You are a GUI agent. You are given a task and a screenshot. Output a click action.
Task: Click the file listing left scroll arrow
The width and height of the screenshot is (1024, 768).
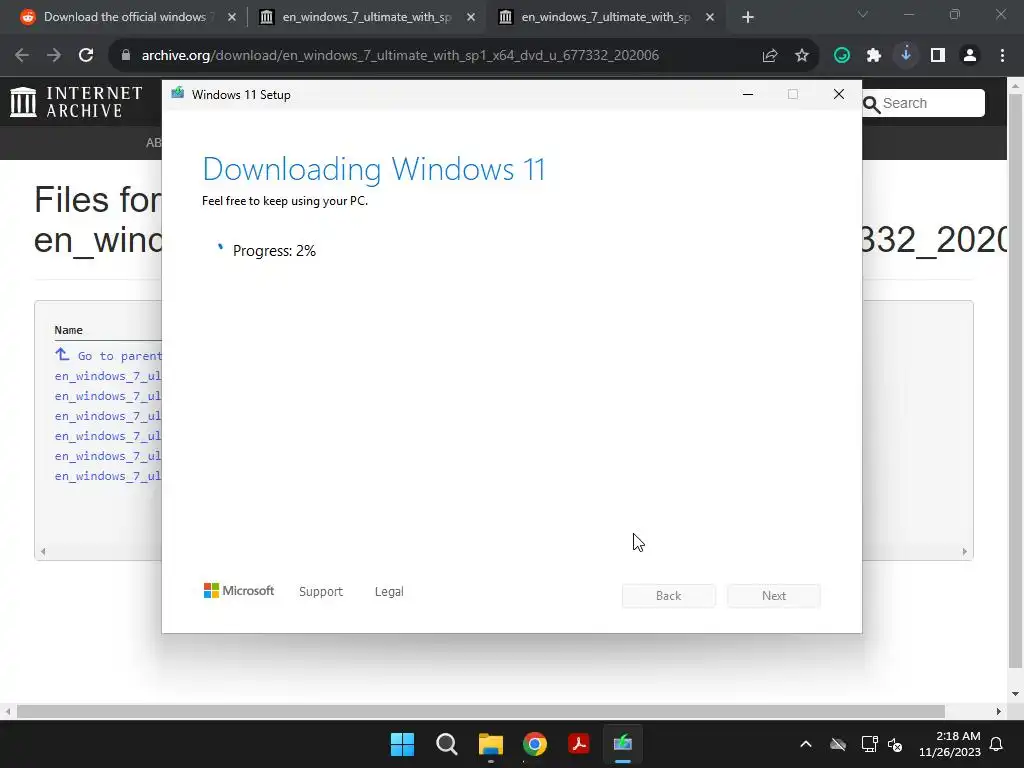[43, 552]
